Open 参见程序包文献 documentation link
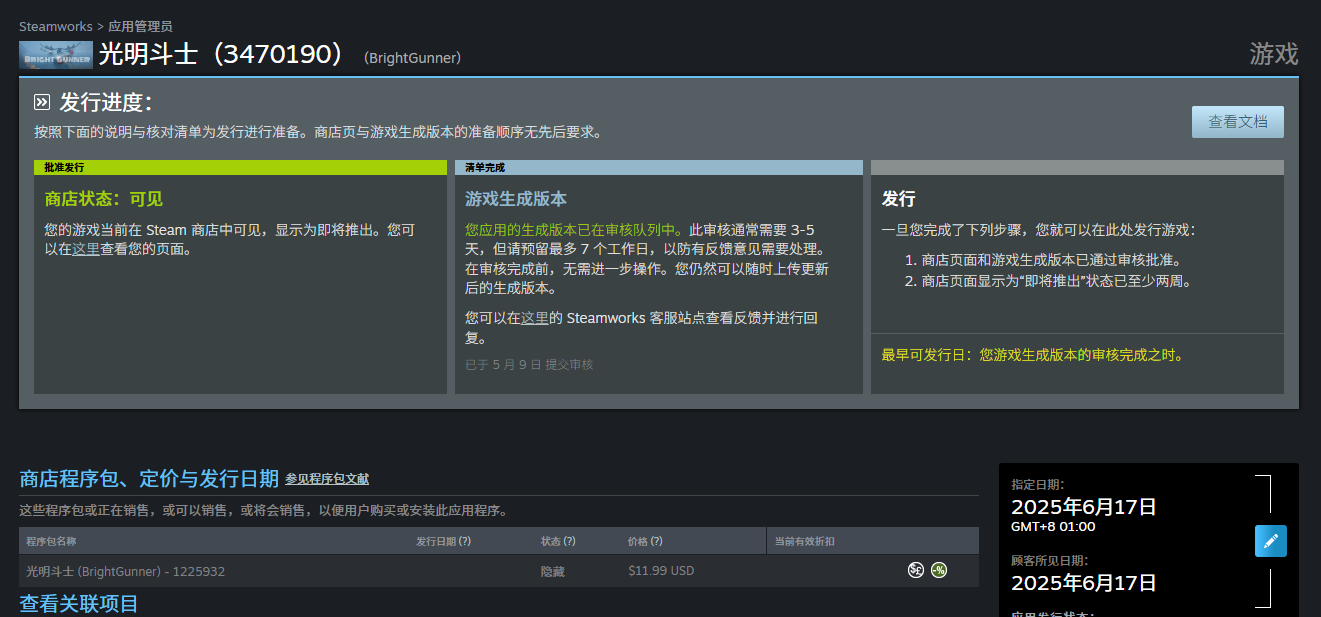Viewport: 1321px width, 617px height. tap(327, 479)
